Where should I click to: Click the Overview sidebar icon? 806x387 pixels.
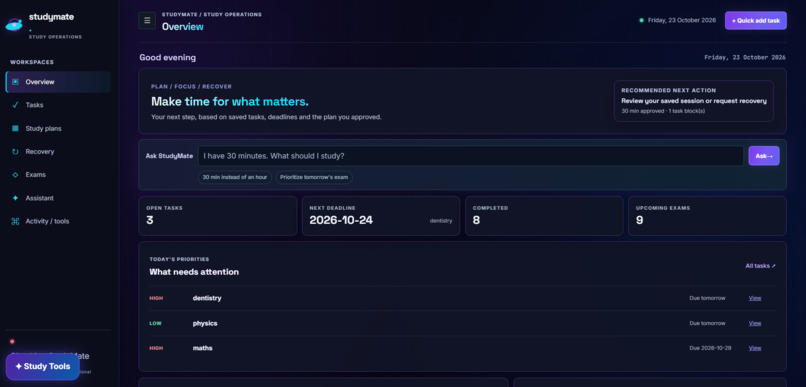pos(15,82)
